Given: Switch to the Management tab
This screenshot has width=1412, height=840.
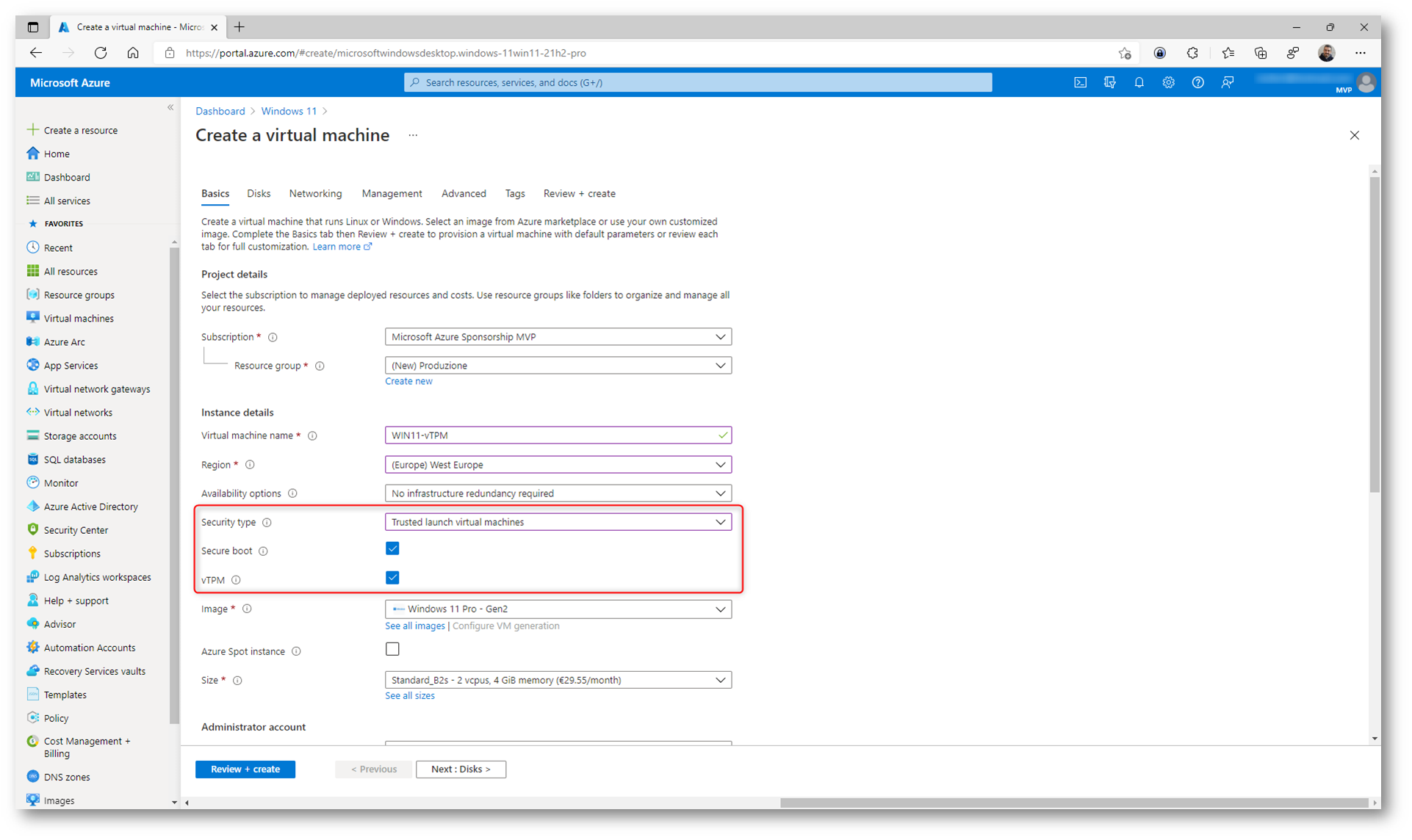Looking at the screenshot, I should [392, 193].
